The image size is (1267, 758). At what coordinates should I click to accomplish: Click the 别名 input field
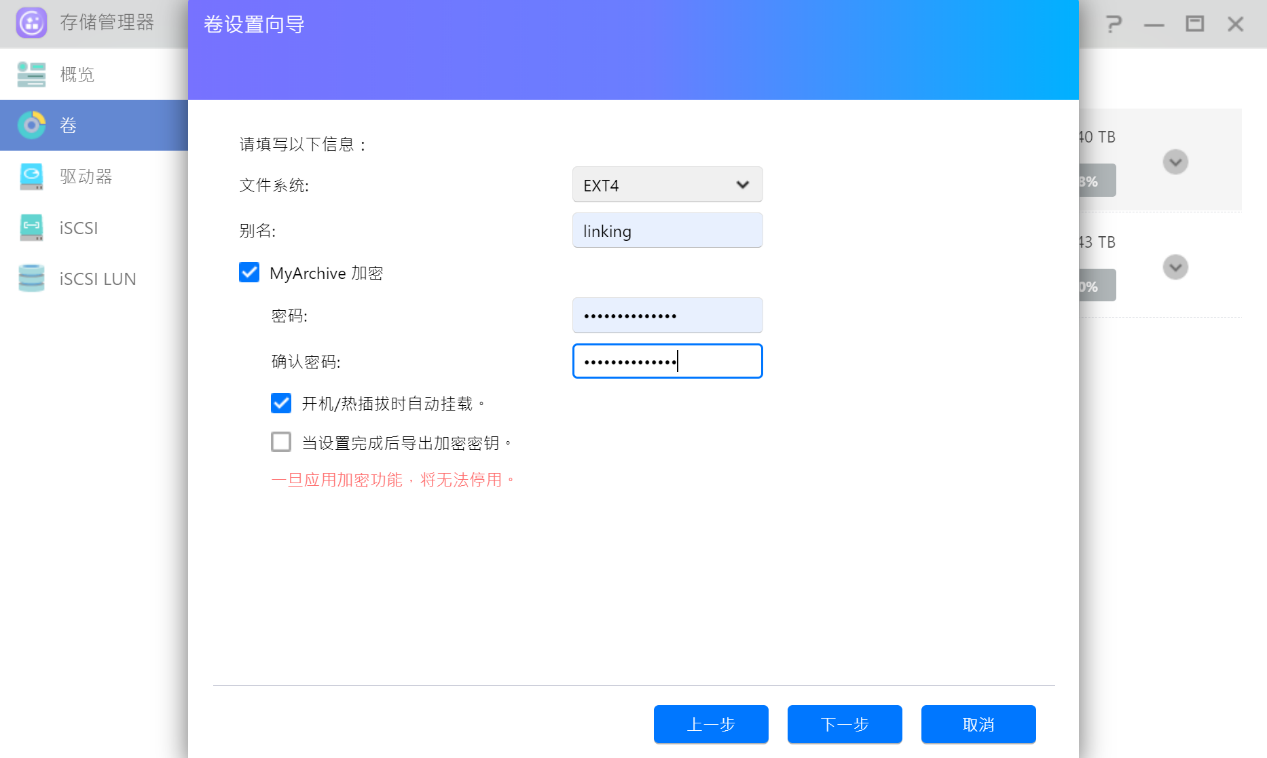(x=667, y=231)
